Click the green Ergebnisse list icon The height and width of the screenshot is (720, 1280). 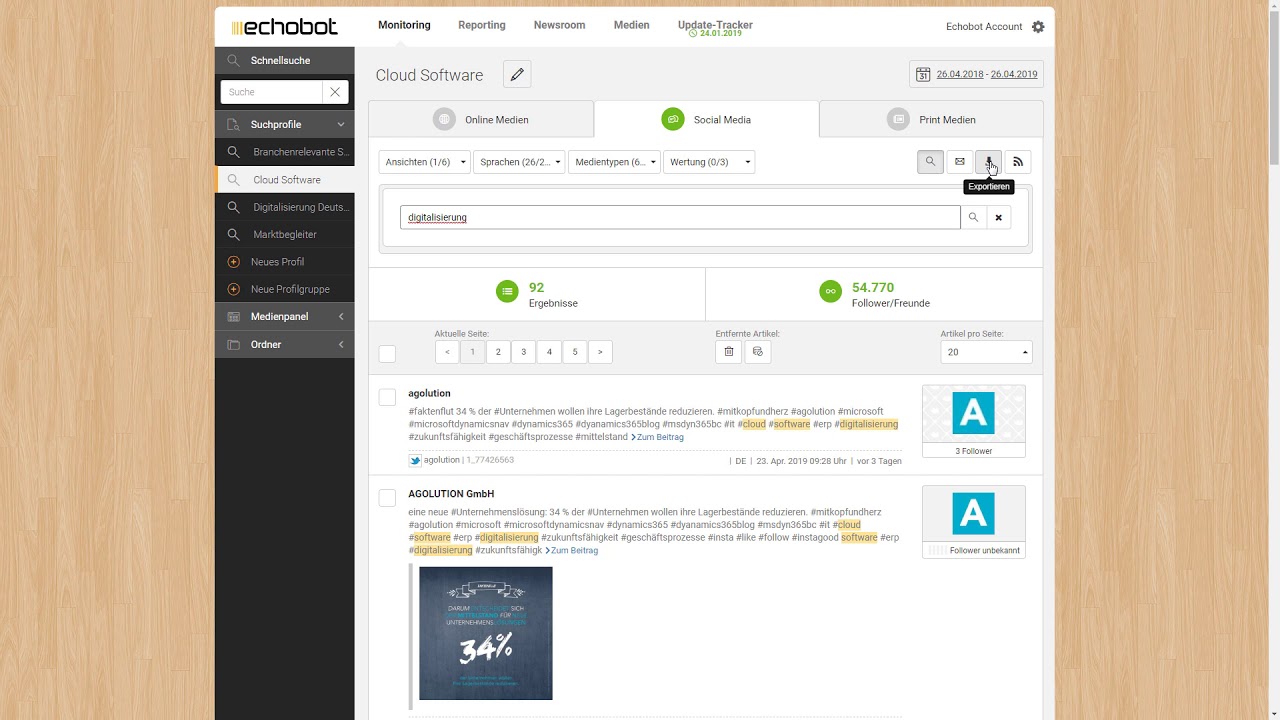pos(507,291)
